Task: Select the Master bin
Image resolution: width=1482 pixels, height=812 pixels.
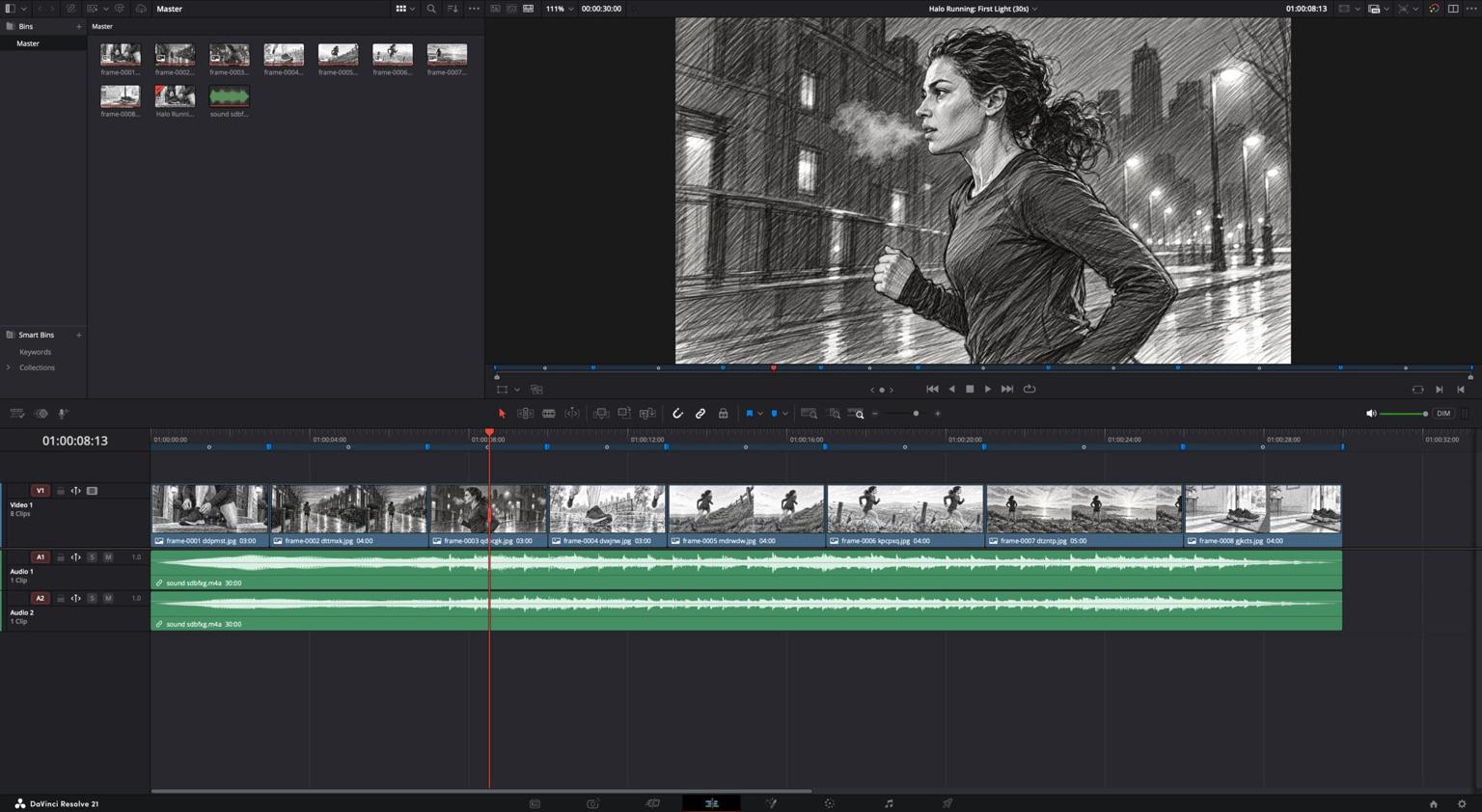Action: pyautogui.click(x=43, y=43)
